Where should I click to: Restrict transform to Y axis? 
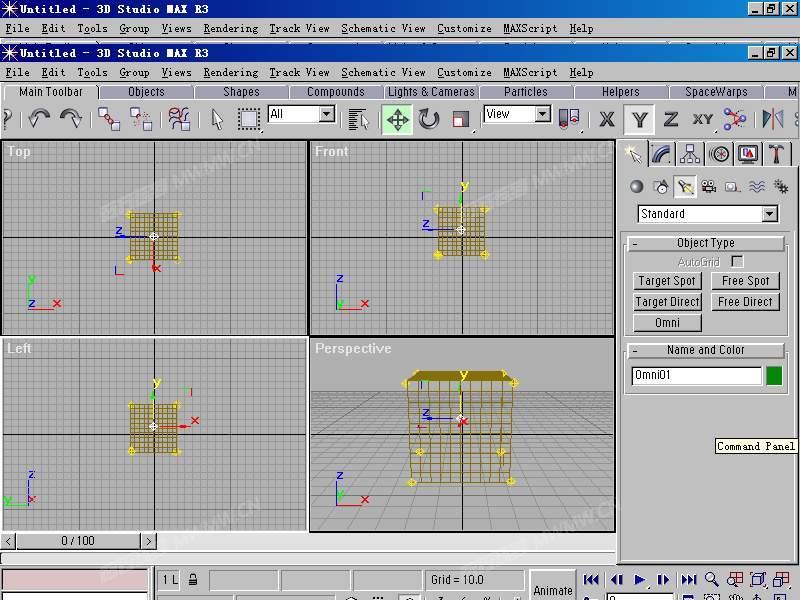[639, 119]
